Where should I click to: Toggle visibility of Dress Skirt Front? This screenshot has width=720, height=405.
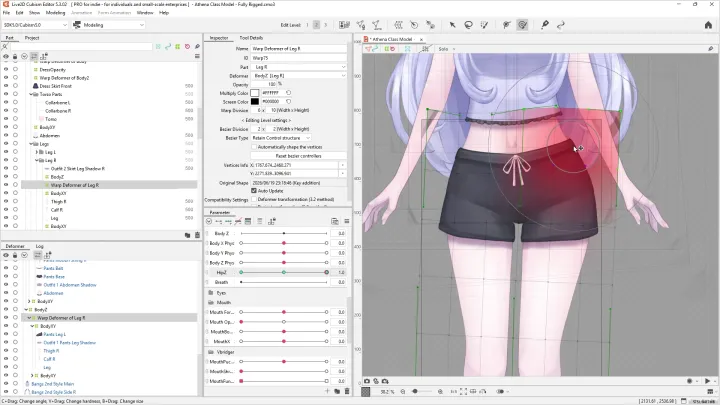click(x=6, y=86)
